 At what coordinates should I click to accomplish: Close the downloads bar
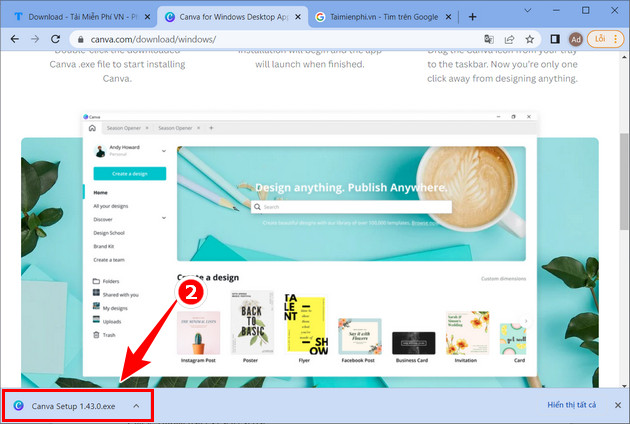[618, 405]
